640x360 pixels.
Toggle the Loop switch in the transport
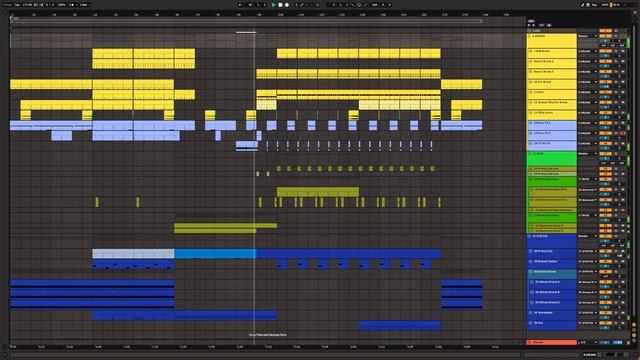(x=359, y=5)
